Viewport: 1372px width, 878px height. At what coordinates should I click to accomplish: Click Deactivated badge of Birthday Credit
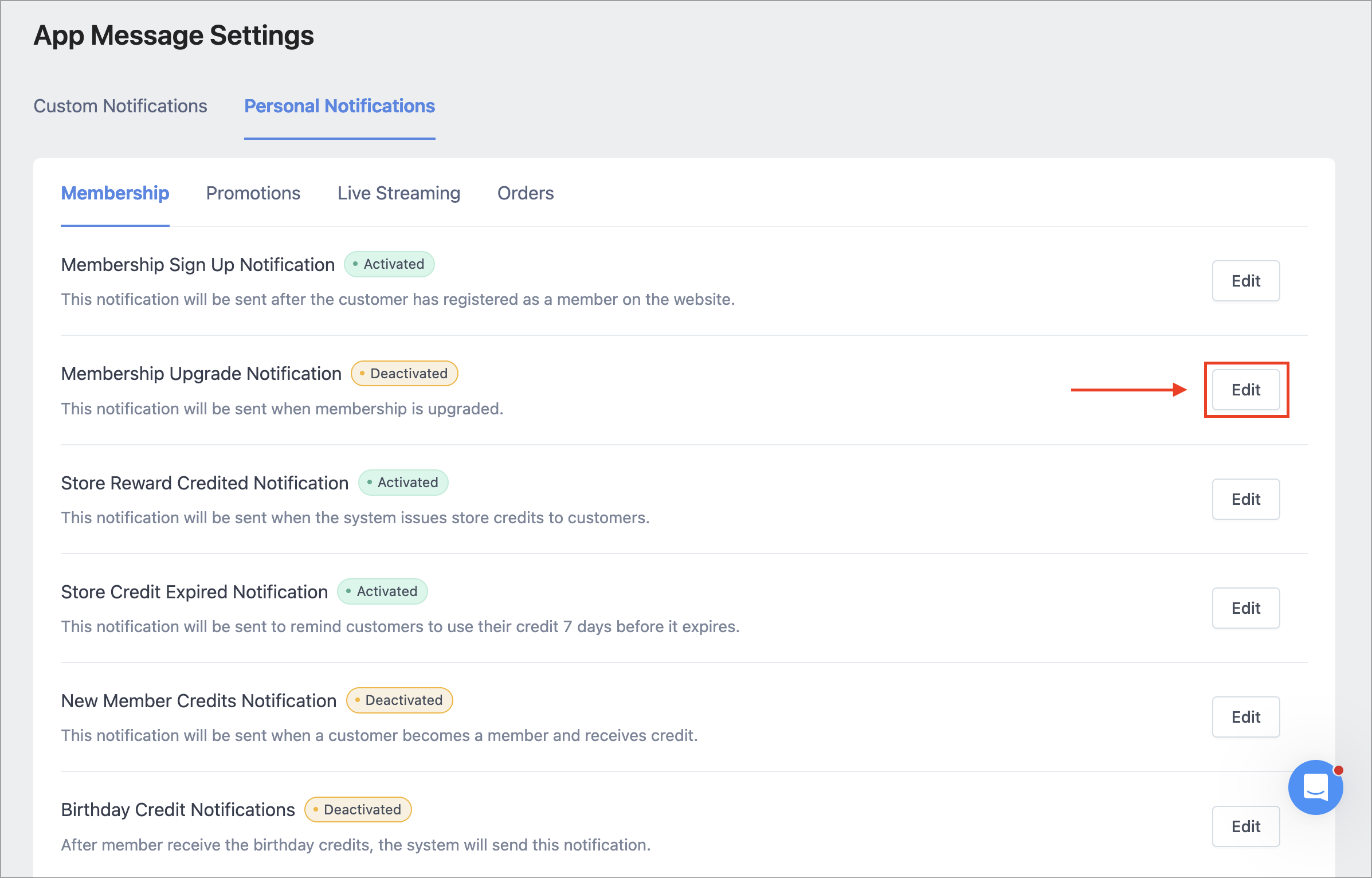358,810
